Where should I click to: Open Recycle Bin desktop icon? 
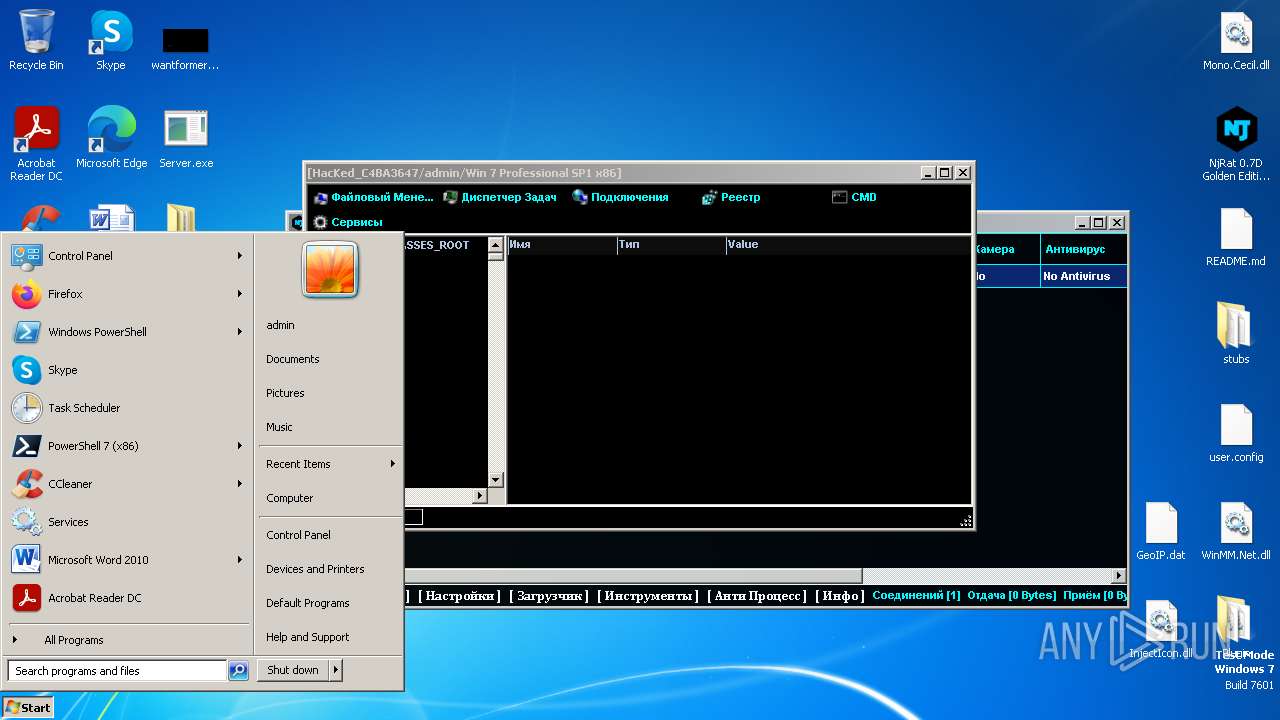pyautogui.click(x=36, y=40)
